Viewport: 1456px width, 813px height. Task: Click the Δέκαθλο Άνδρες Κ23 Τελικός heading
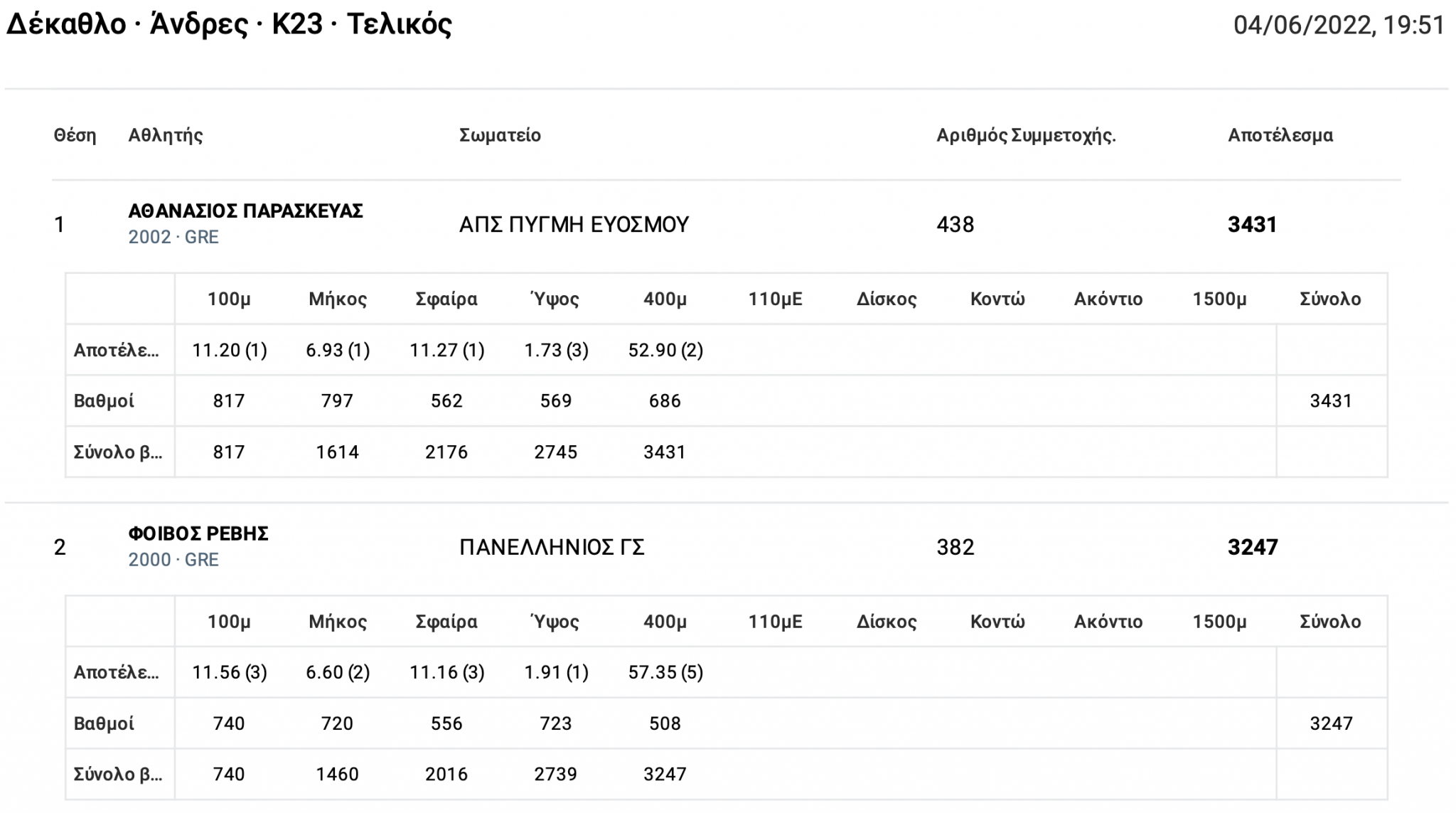[229, 24]
